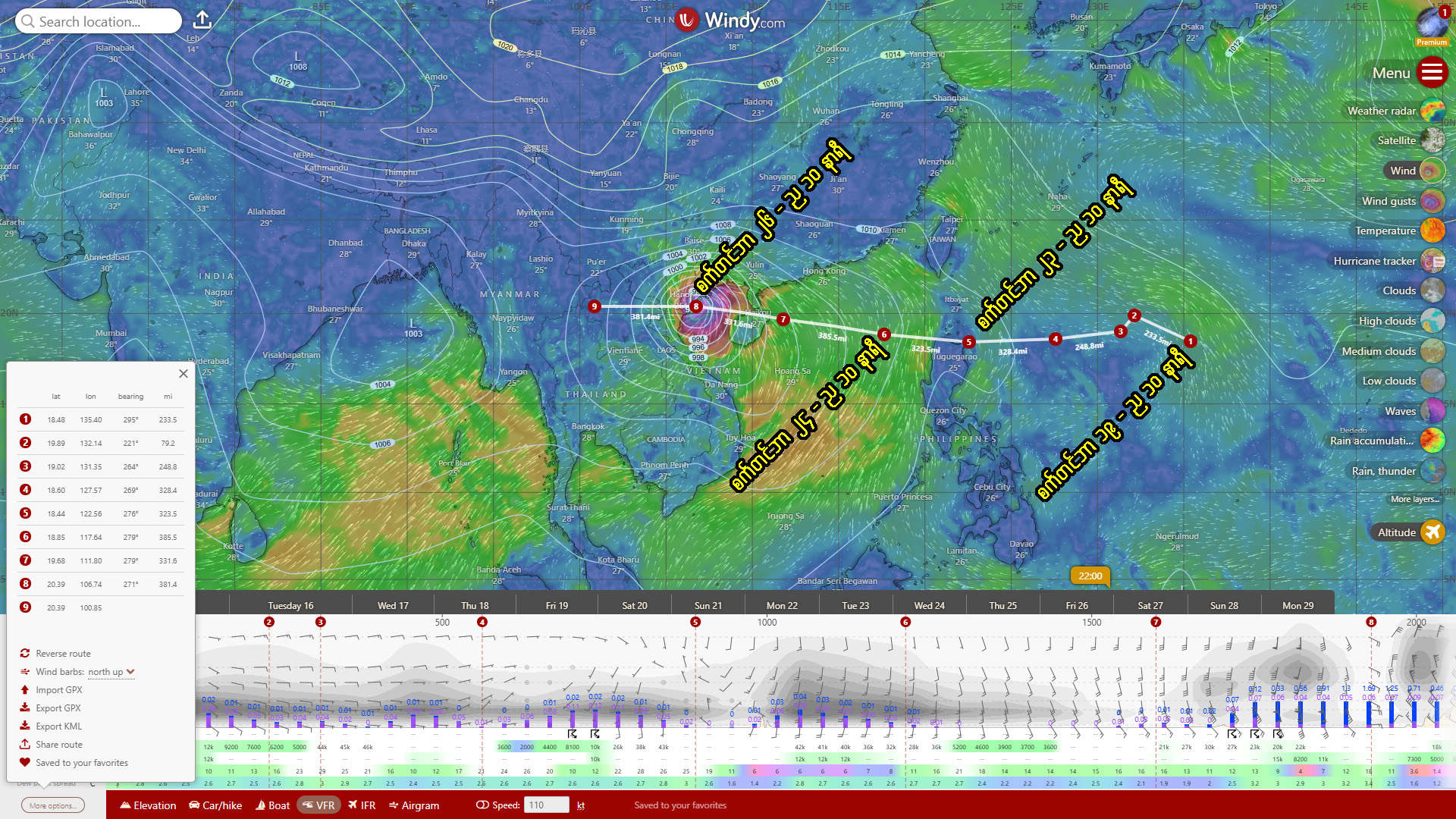Screen dimensions: 1456x819
Task: Click the Altitude airplane icon
Action: coord(1432,532)
